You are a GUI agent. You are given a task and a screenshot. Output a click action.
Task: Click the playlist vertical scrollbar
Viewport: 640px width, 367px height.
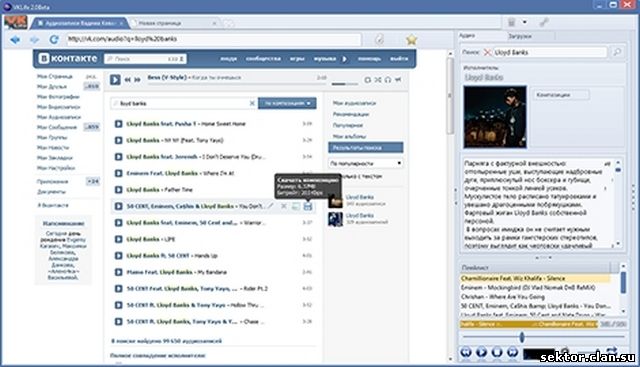(x=623, y=289)
